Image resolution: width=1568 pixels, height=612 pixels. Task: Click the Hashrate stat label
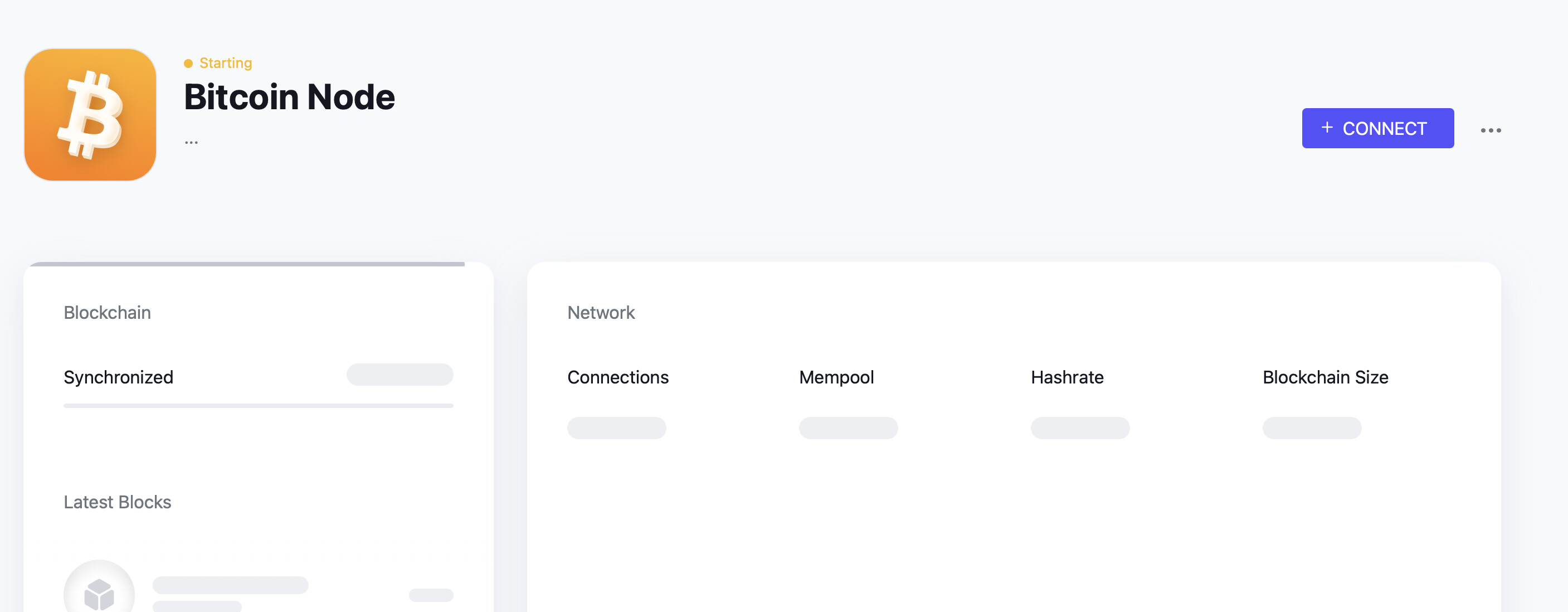(1067, 377)
